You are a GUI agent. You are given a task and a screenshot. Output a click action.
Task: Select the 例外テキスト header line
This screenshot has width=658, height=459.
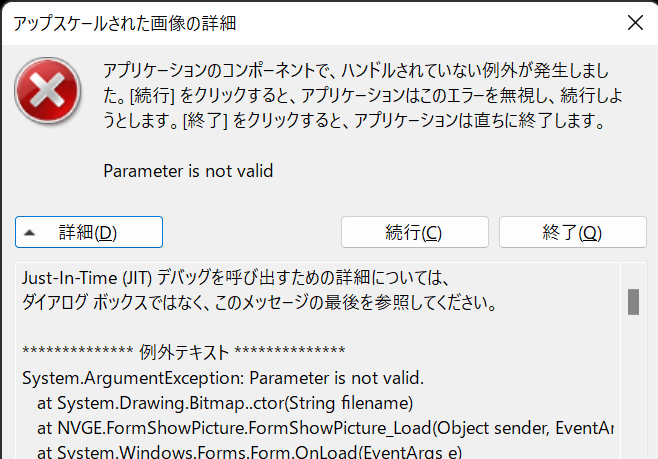click(184, 352)
